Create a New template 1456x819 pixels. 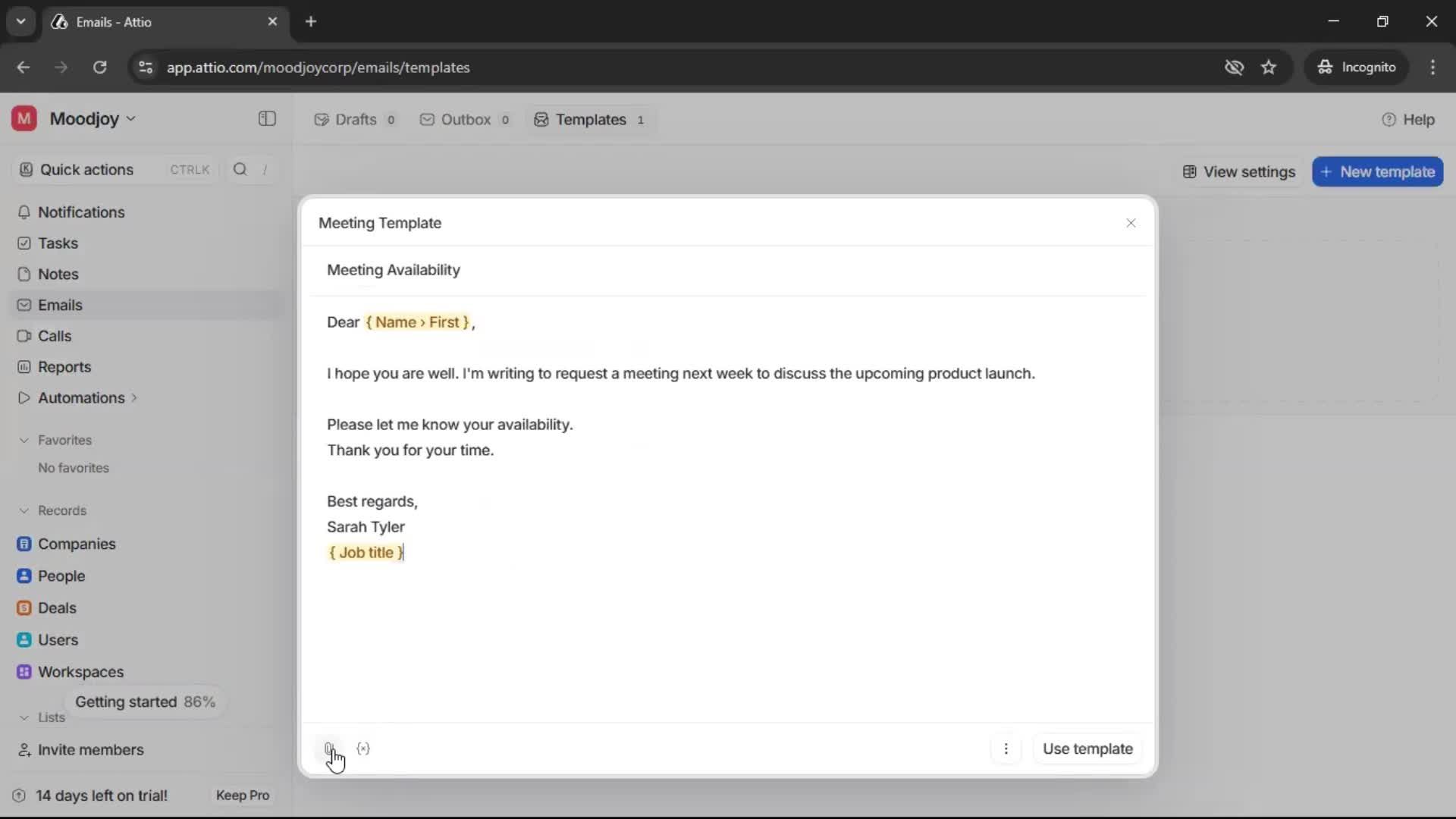(x=1378, y=171)
